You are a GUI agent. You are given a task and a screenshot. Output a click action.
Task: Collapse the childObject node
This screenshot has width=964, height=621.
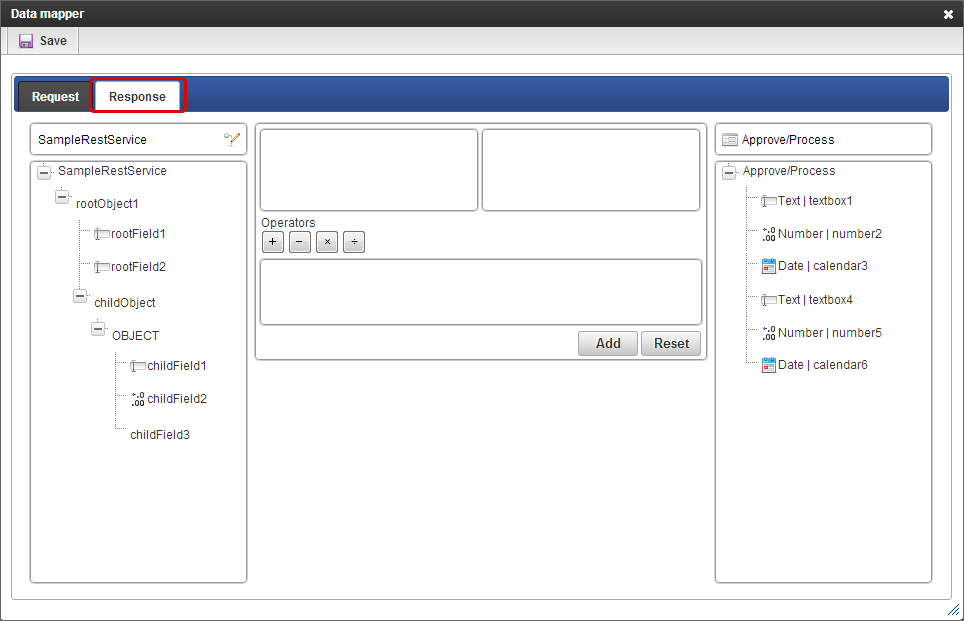click(80, 296)
